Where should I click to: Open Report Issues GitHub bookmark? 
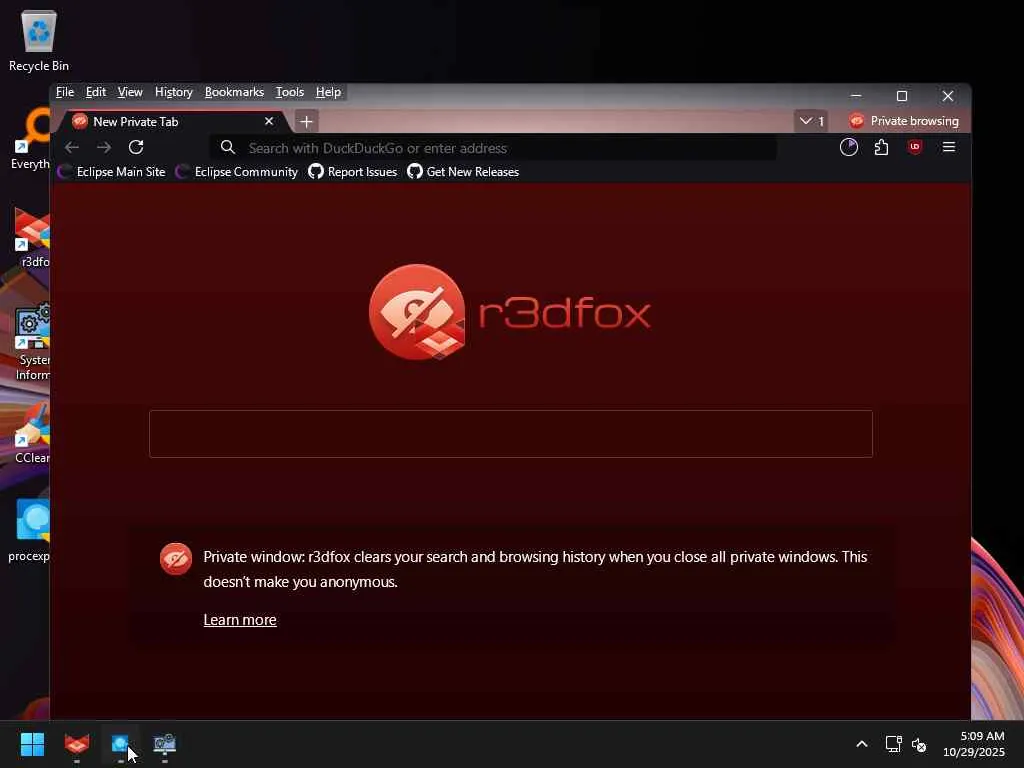pos(353,172)
